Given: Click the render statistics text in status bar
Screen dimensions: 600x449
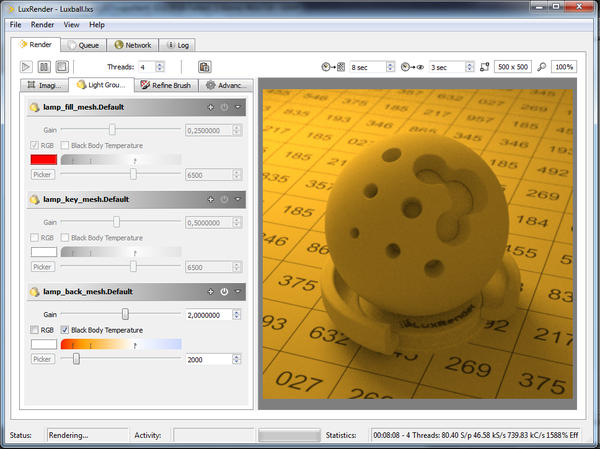Looking at the screenshot, I should [476, 435].
